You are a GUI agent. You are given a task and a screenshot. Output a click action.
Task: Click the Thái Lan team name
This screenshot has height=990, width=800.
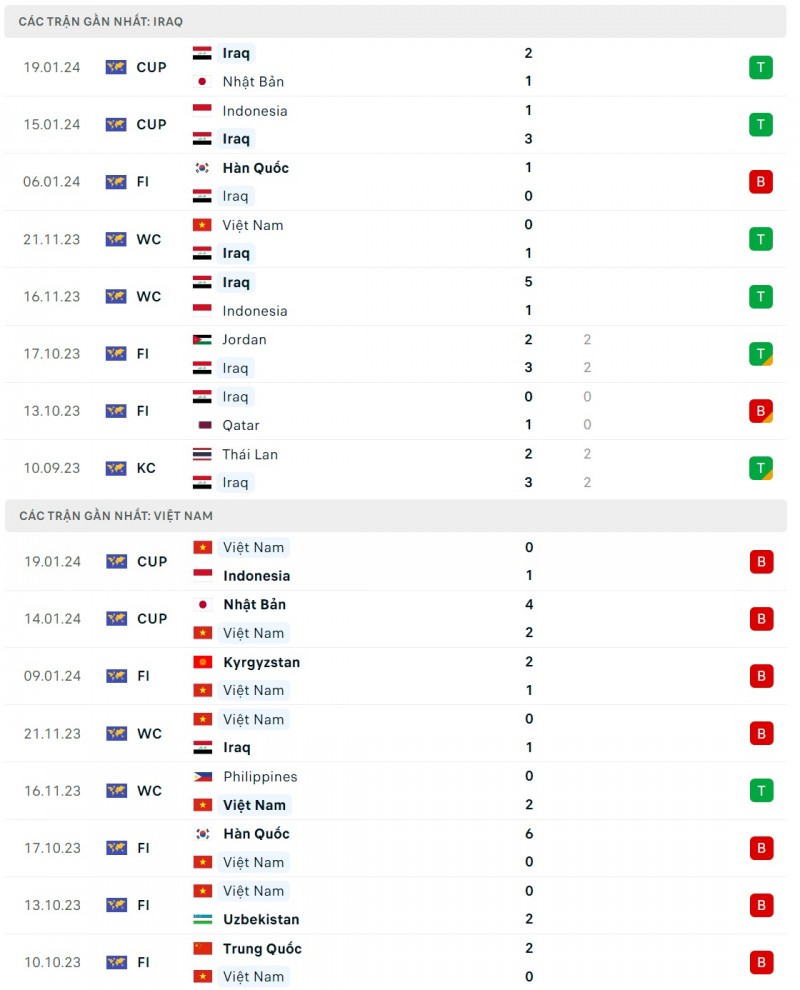250,454
